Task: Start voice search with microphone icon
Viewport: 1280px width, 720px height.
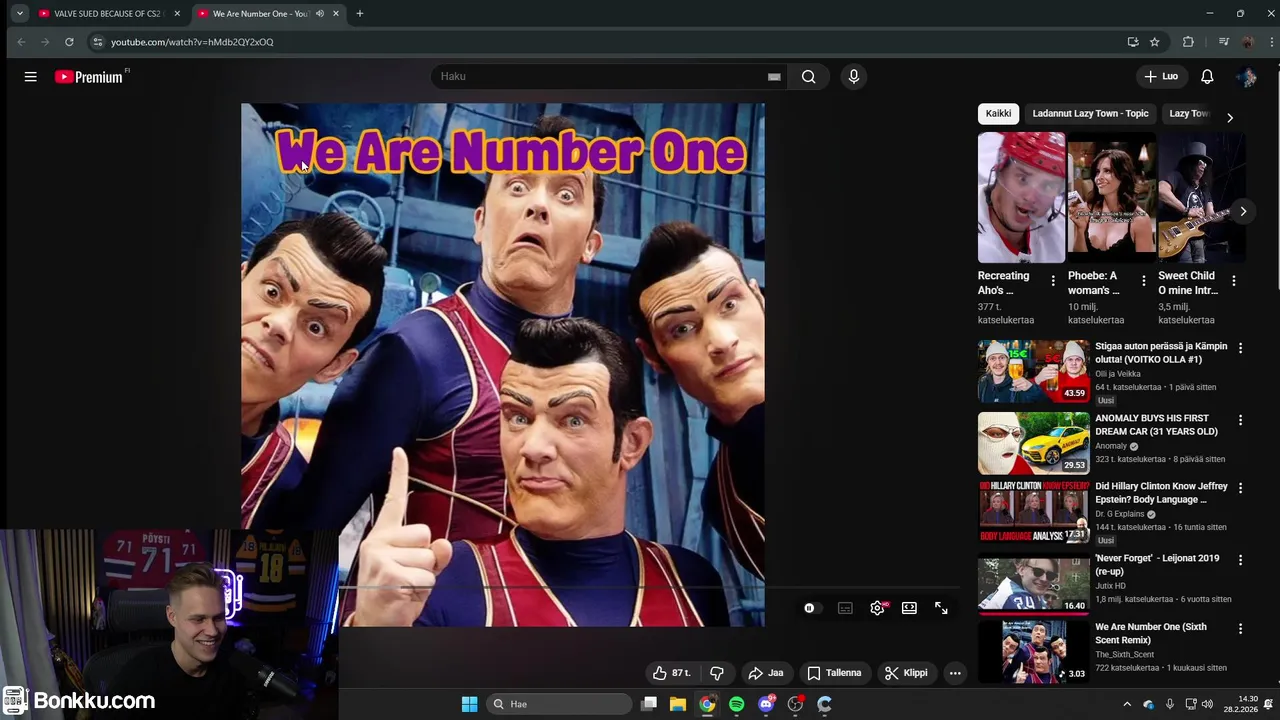Action: [853, 77]
